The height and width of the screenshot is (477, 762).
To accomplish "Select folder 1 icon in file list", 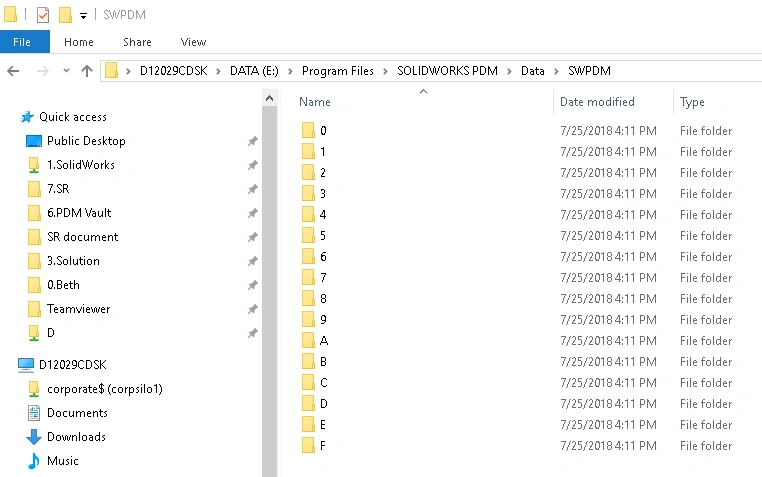I will tap(308, 151).
